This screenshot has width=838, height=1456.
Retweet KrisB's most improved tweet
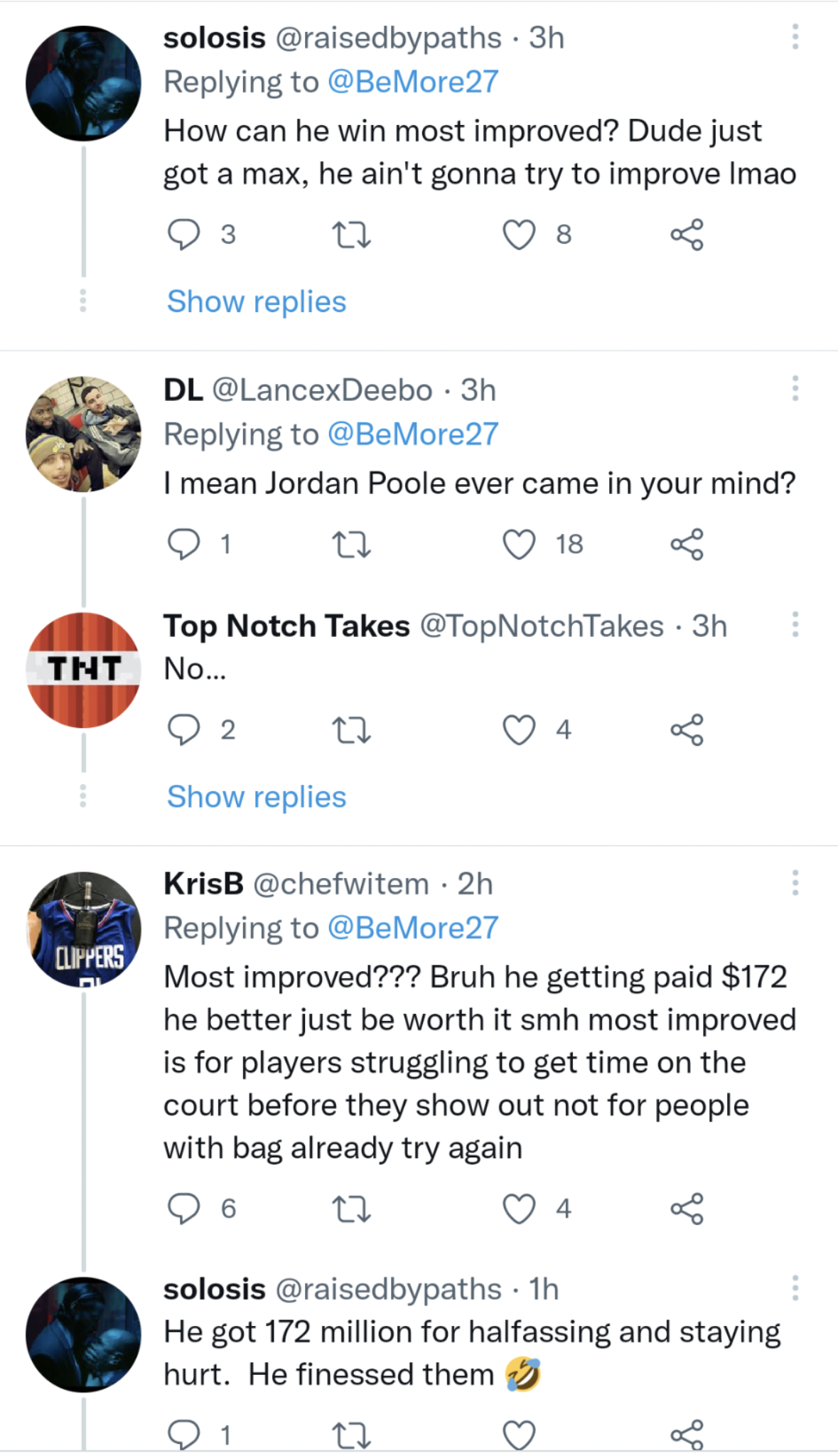point(351,1209)
